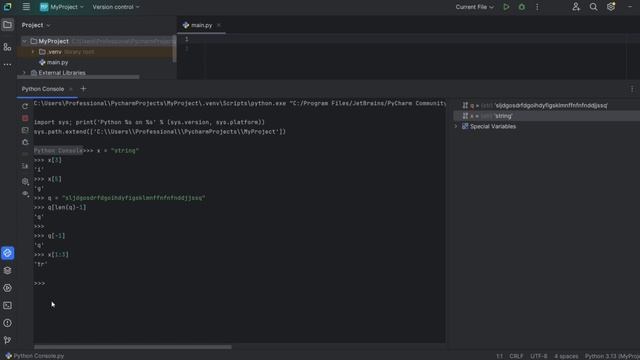
Task: Click the 4 spaces indent indicator
Action: pos(566,356)
